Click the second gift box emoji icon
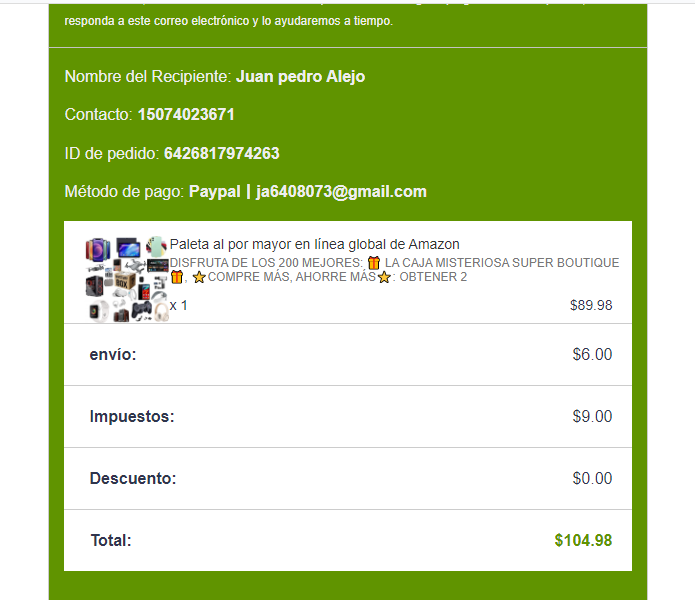Viewport: 695px width, 600px height. (x=177, y=277)
